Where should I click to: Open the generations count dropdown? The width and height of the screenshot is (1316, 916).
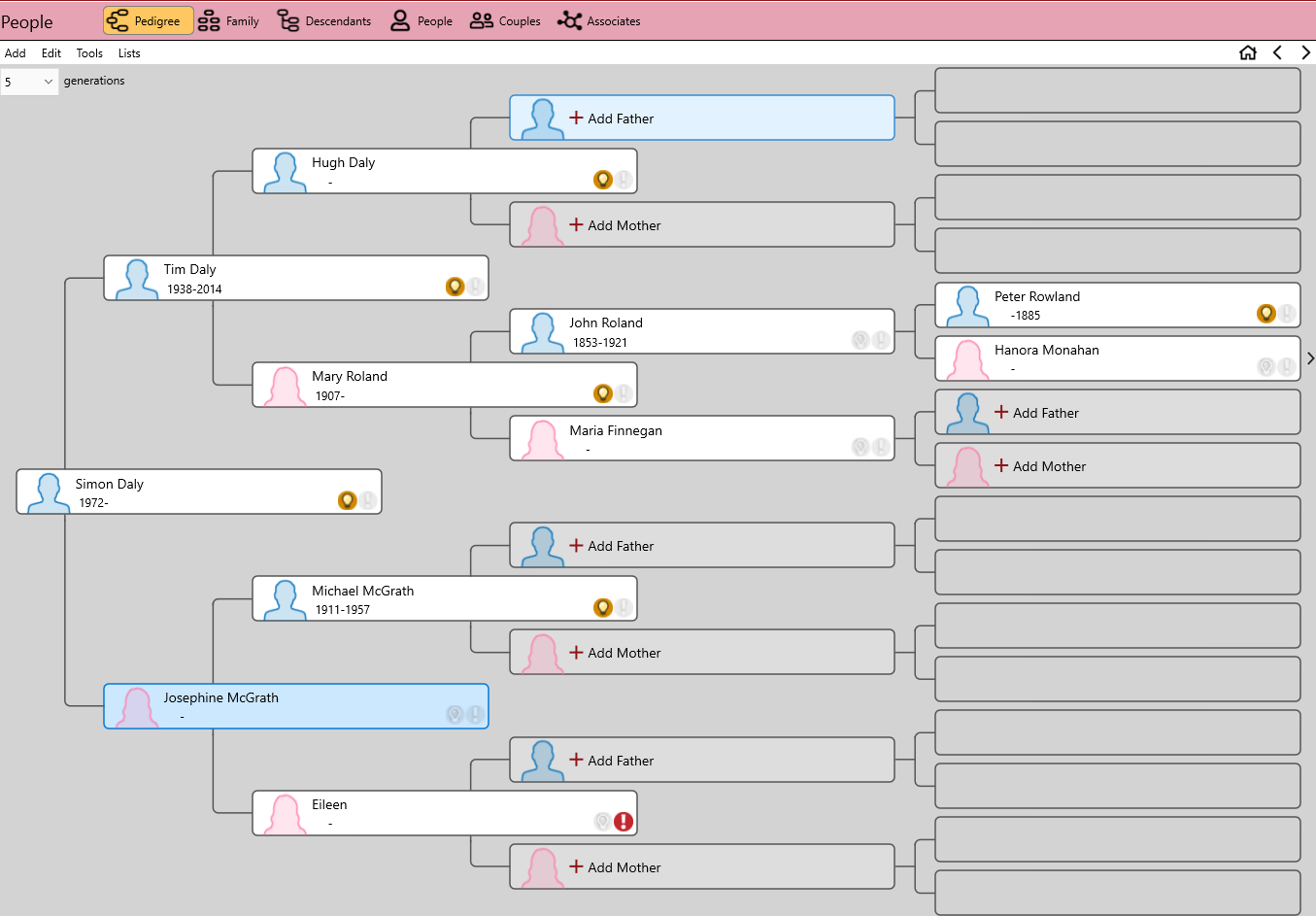pos(29,82)
